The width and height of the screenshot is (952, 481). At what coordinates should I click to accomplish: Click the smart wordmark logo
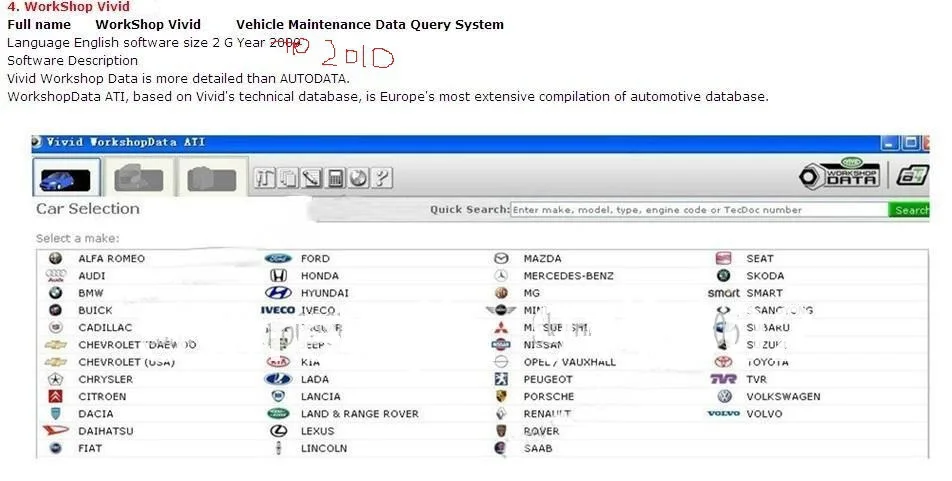(724, 293)
